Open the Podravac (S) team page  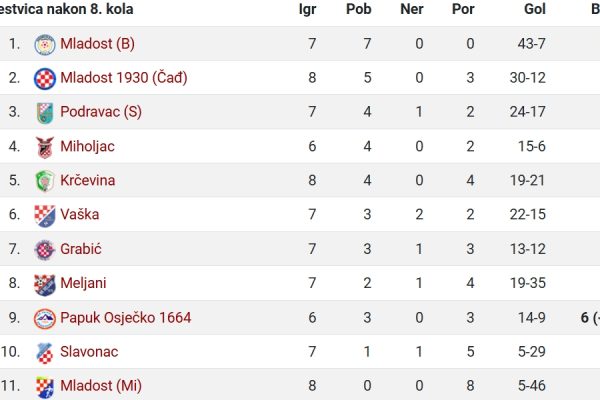coord(101,112)
